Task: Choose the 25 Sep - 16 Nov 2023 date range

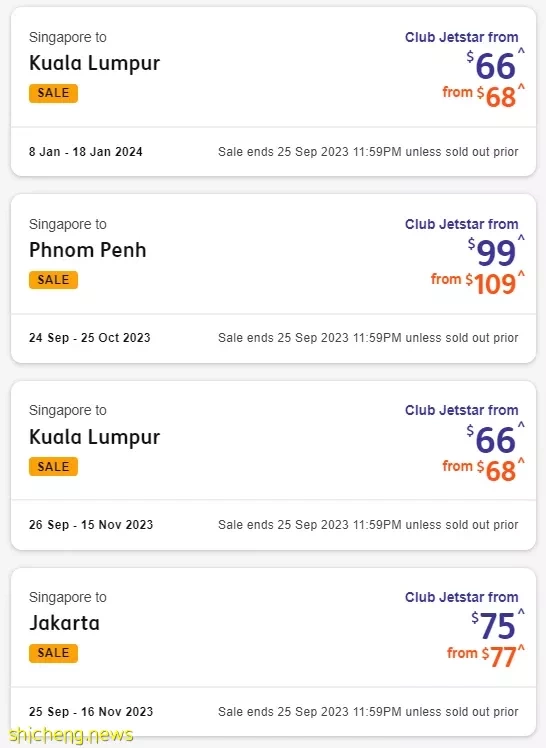Action: coord(91,712)
